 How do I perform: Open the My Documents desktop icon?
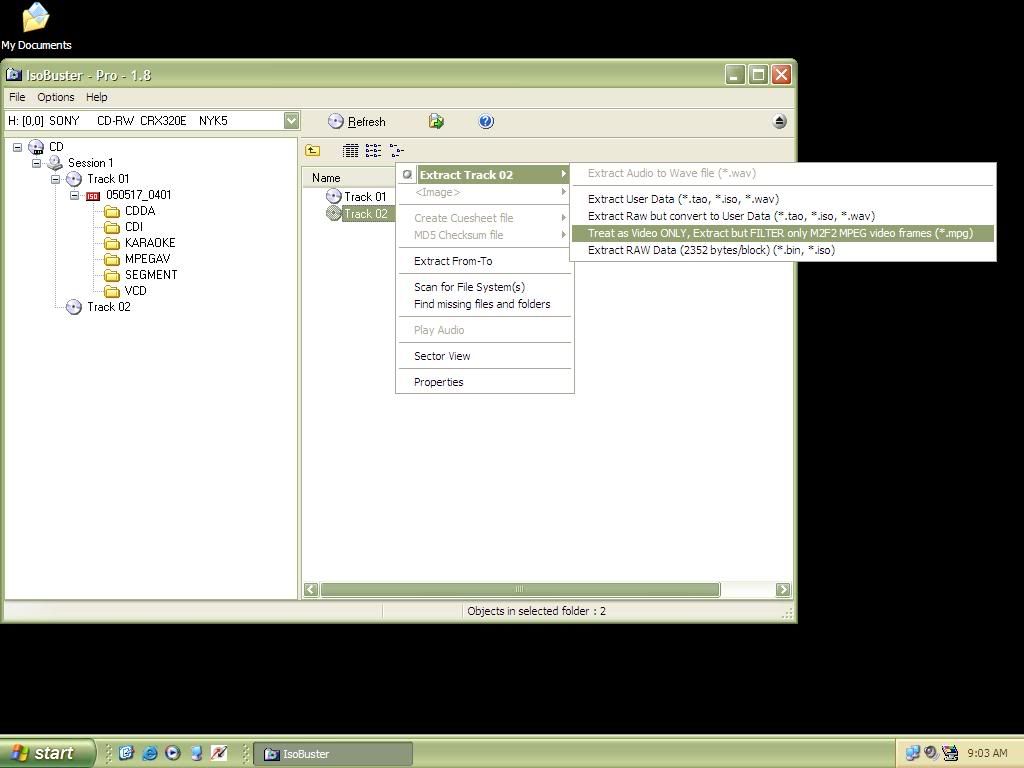tap(36, 26)
